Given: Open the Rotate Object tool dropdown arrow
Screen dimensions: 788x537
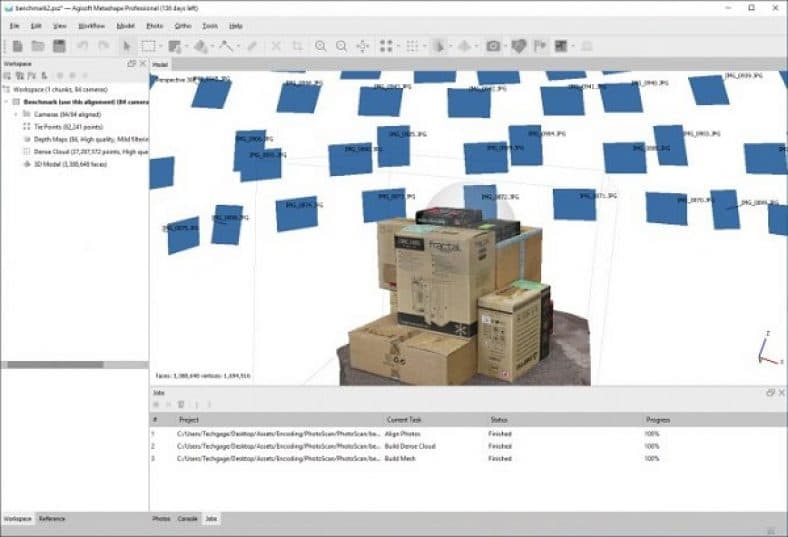Looking at the screenshot, I should coord(213,46).
